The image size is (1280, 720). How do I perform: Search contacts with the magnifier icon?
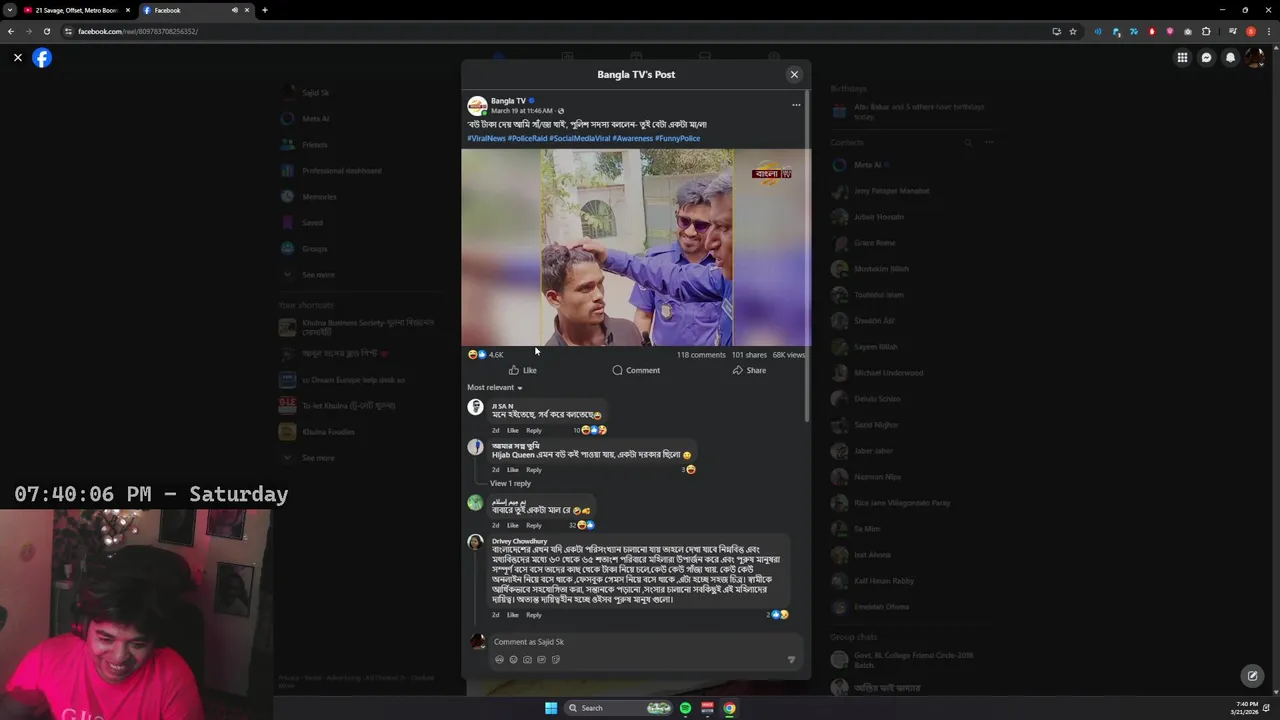pyautogui.click(x=968, y=143)
